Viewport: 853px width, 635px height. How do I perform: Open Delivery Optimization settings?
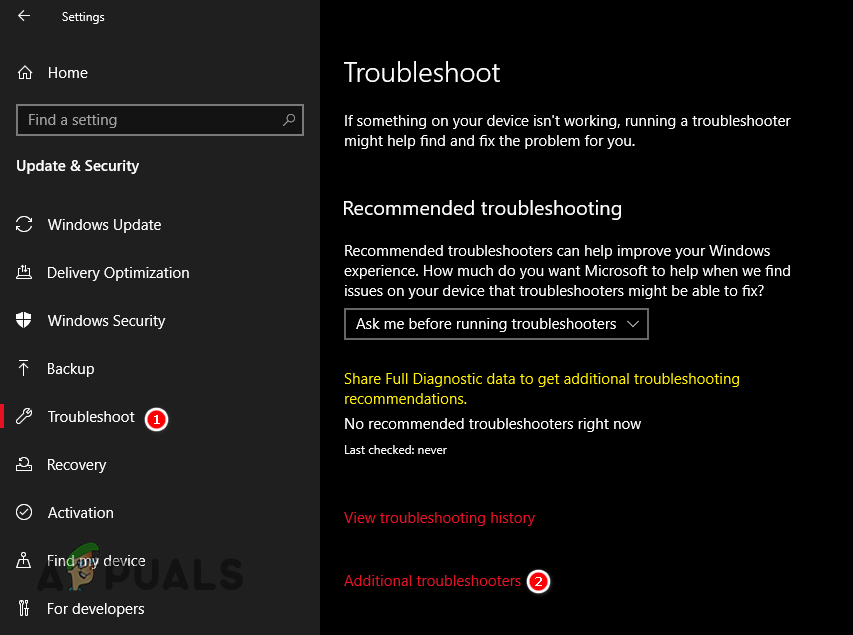point(118,272)
